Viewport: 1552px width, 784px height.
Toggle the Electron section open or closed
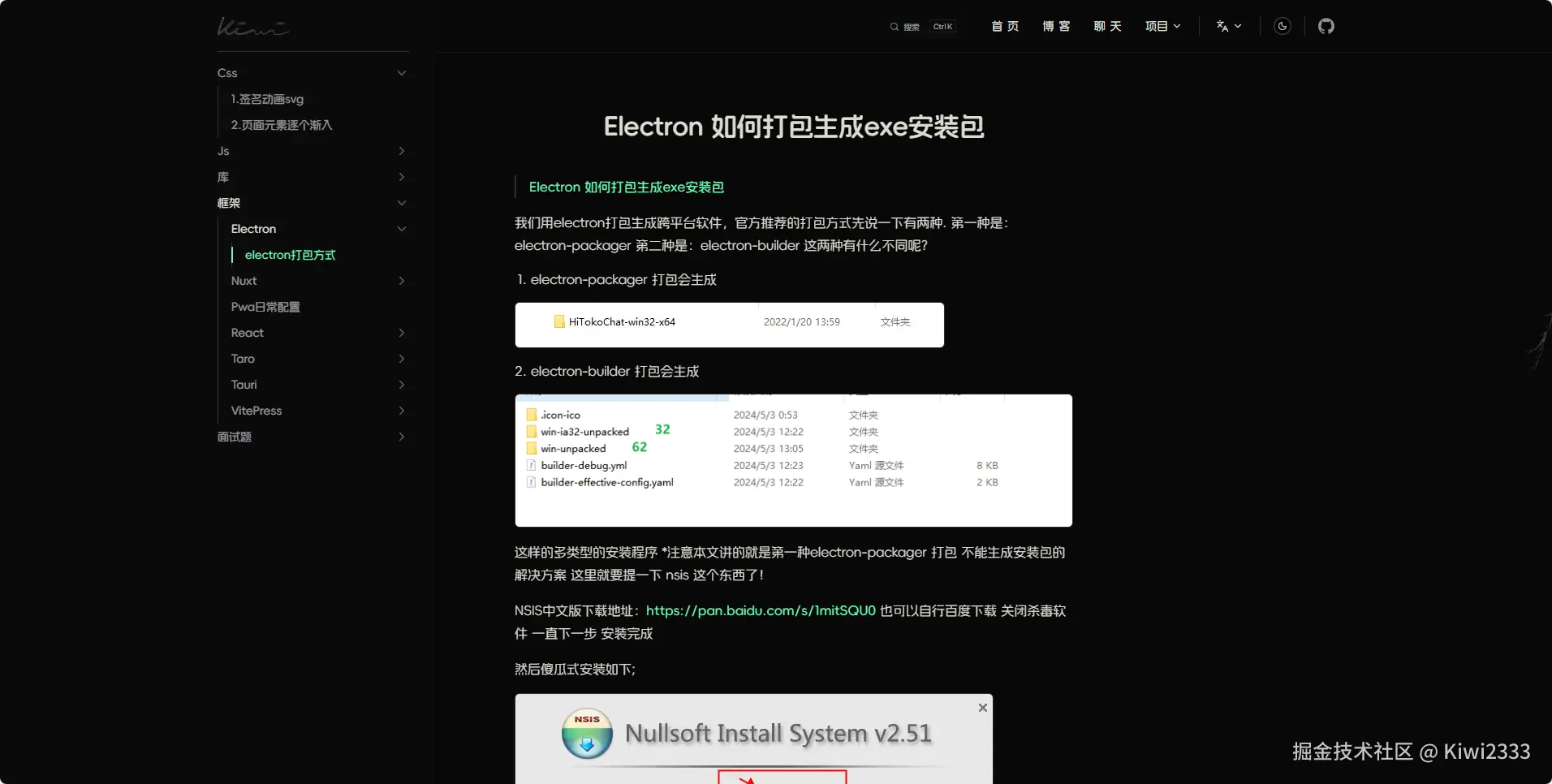click(x=401, y=228)
